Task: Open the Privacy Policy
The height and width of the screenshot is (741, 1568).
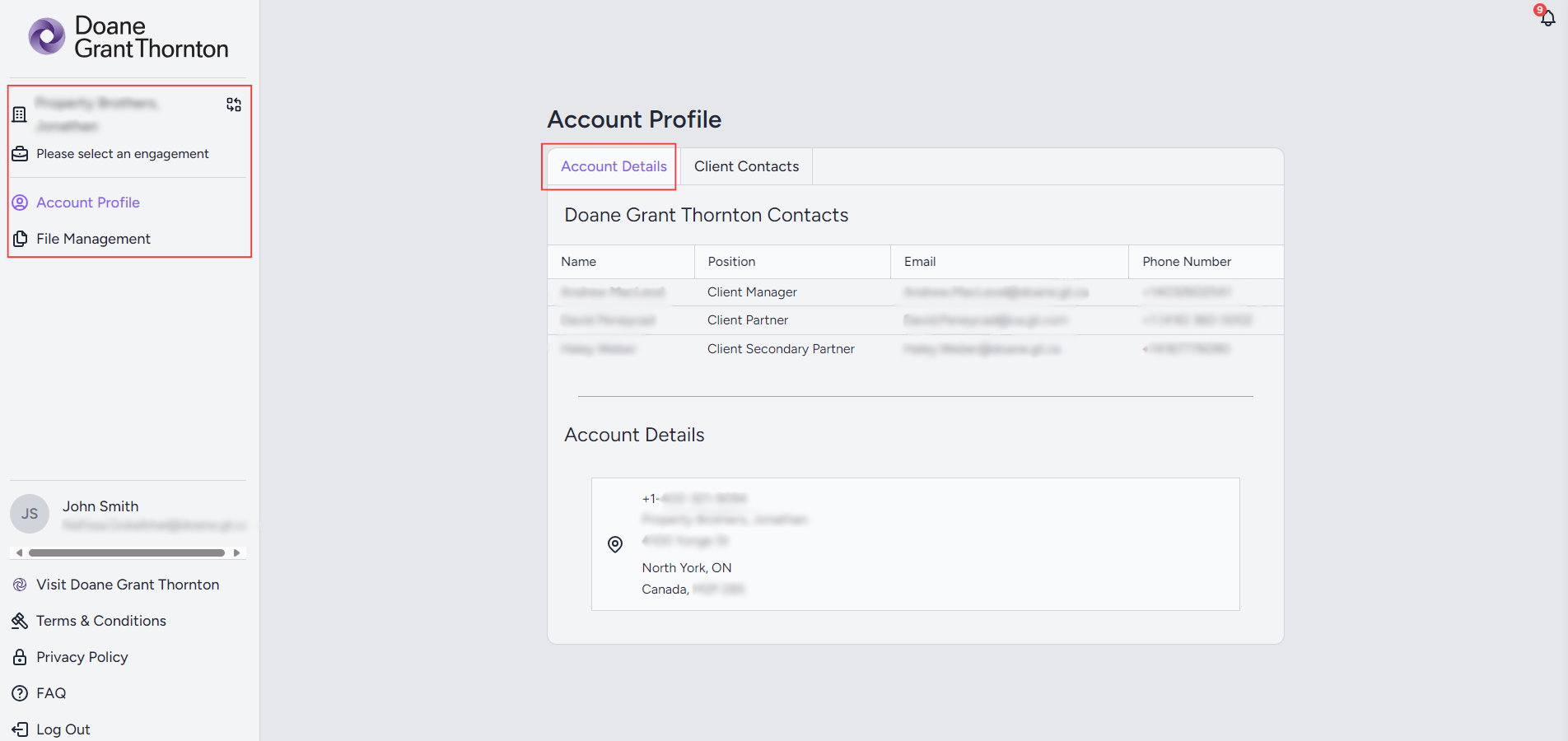Action: (82, 657)
